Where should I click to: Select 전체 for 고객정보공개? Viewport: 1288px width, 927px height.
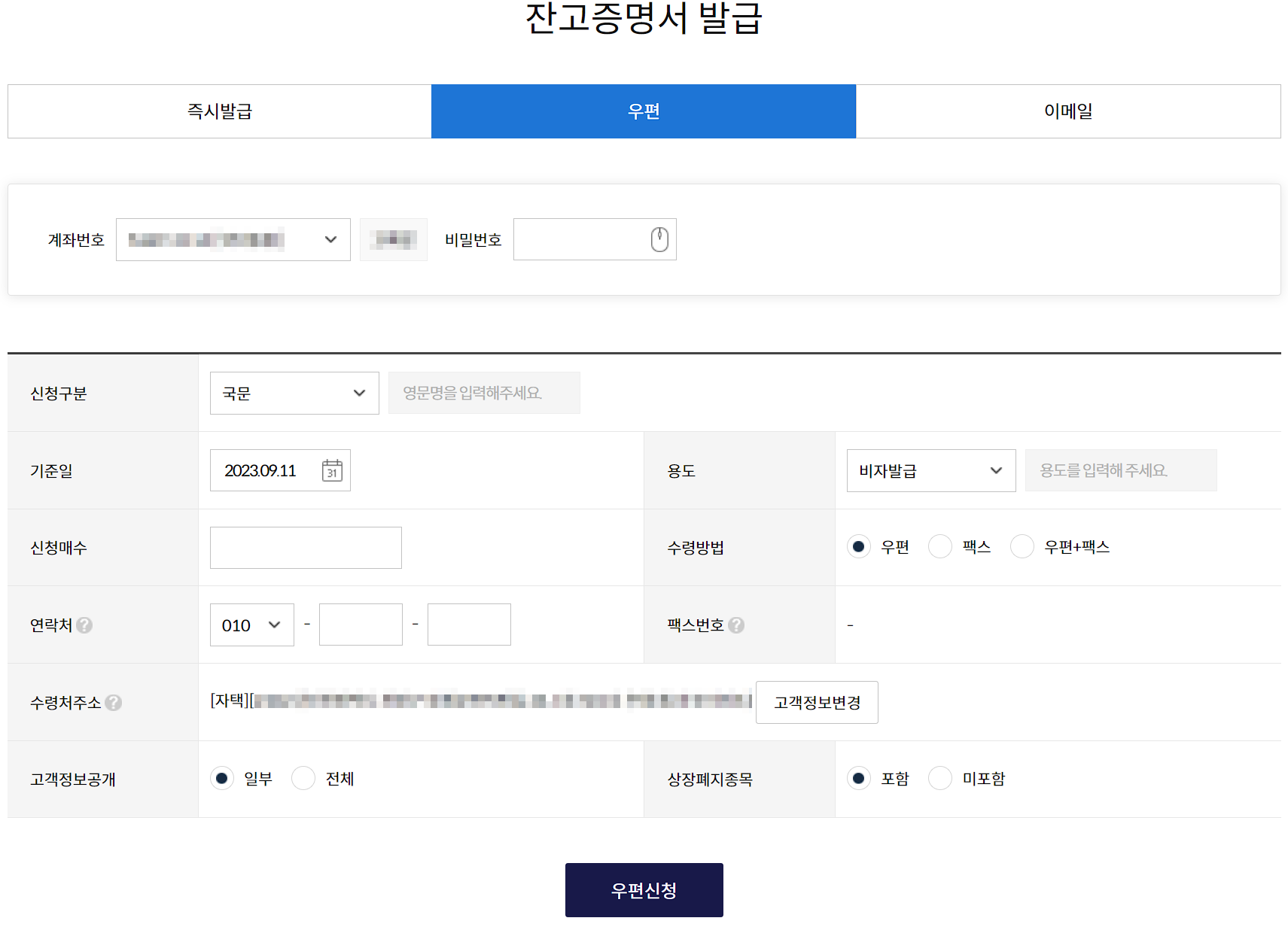click(x=303, y=778)
